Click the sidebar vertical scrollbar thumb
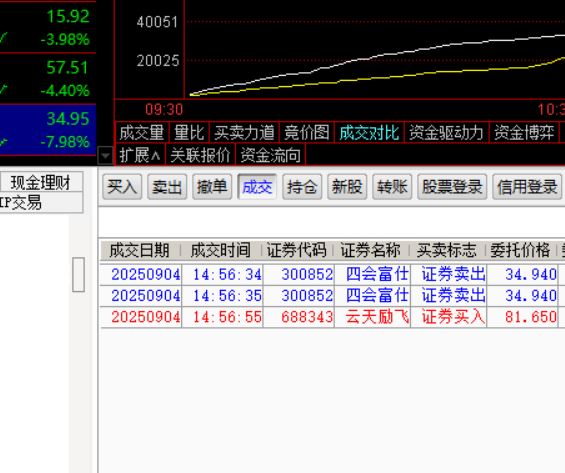The width and height of the screenshot is (565, 473). pos(79,275)
